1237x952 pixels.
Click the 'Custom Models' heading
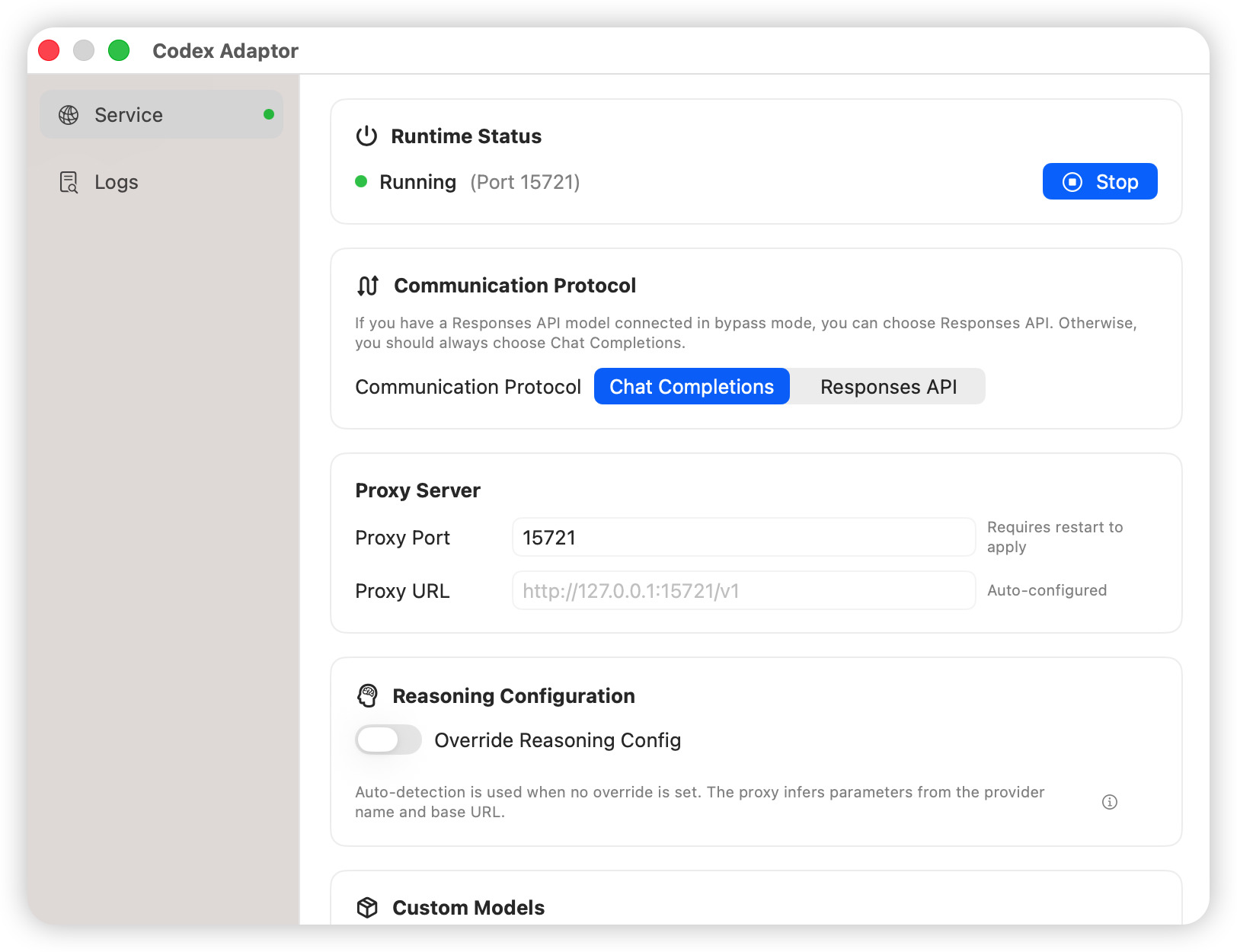pyautogui.click(x=468, y=908)
